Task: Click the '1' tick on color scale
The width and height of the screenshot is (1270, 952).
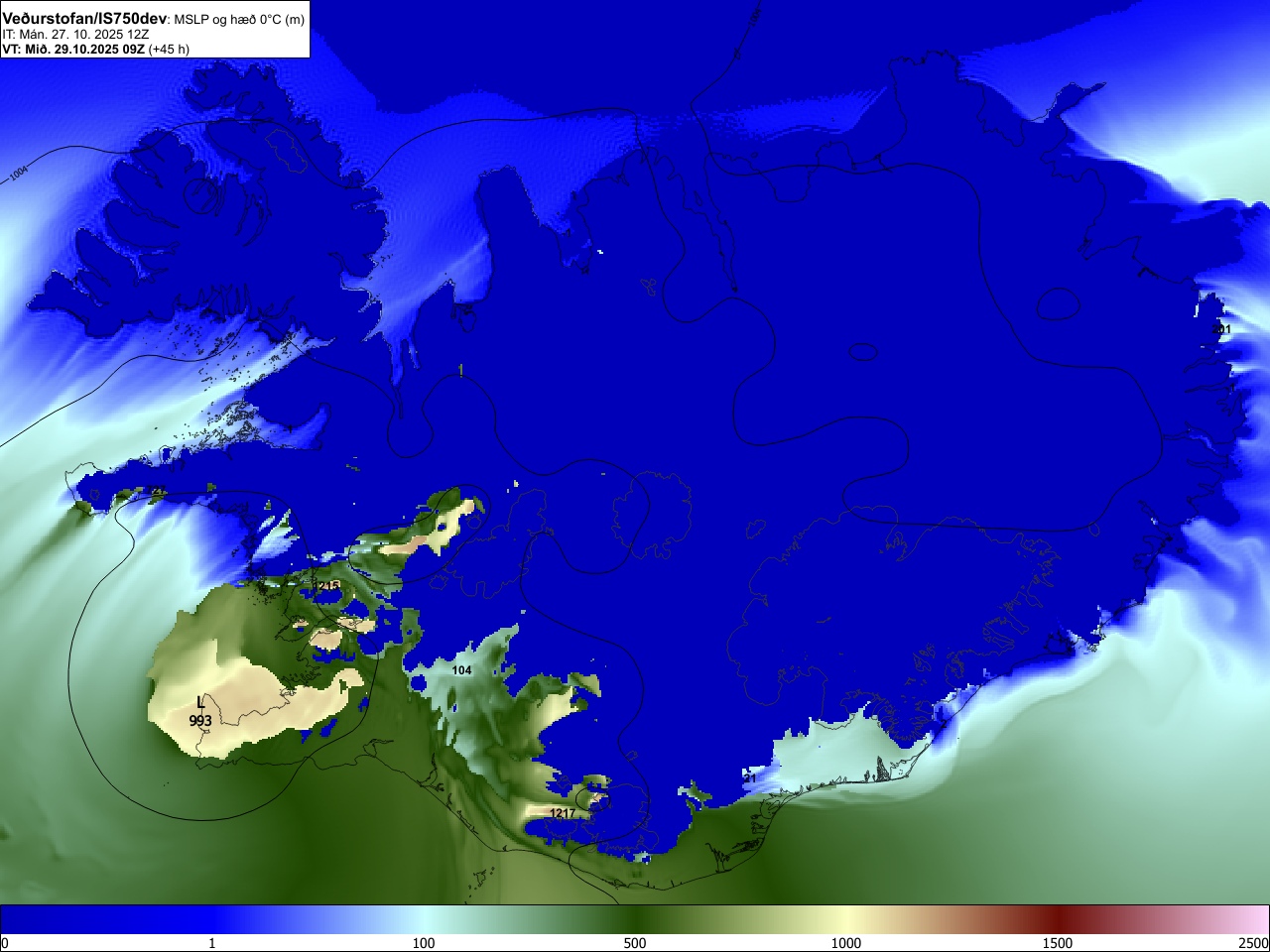Action: 211,943
